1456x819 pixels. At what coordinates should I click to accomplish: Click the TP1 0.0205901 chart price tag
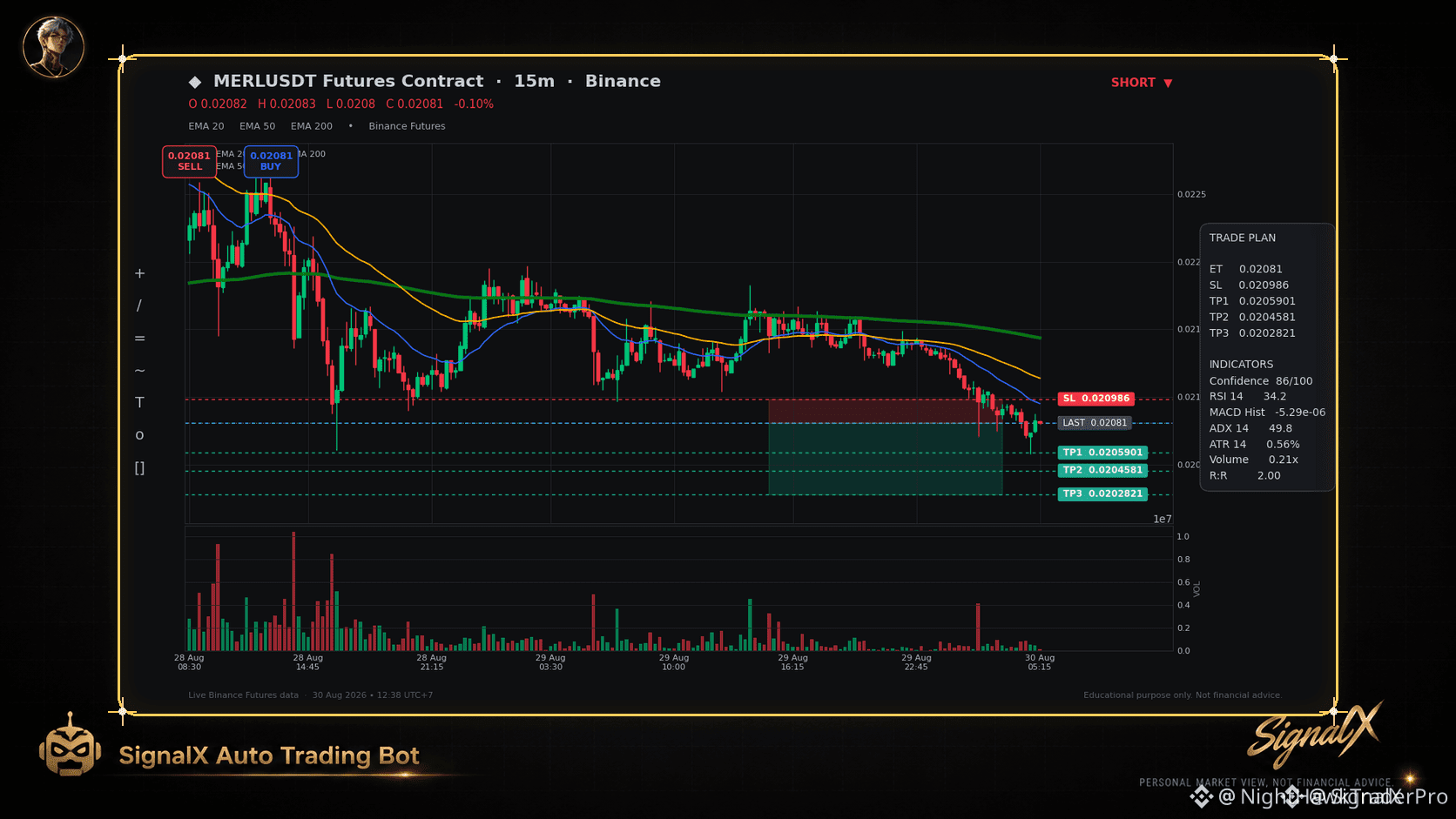(1102, 453)
